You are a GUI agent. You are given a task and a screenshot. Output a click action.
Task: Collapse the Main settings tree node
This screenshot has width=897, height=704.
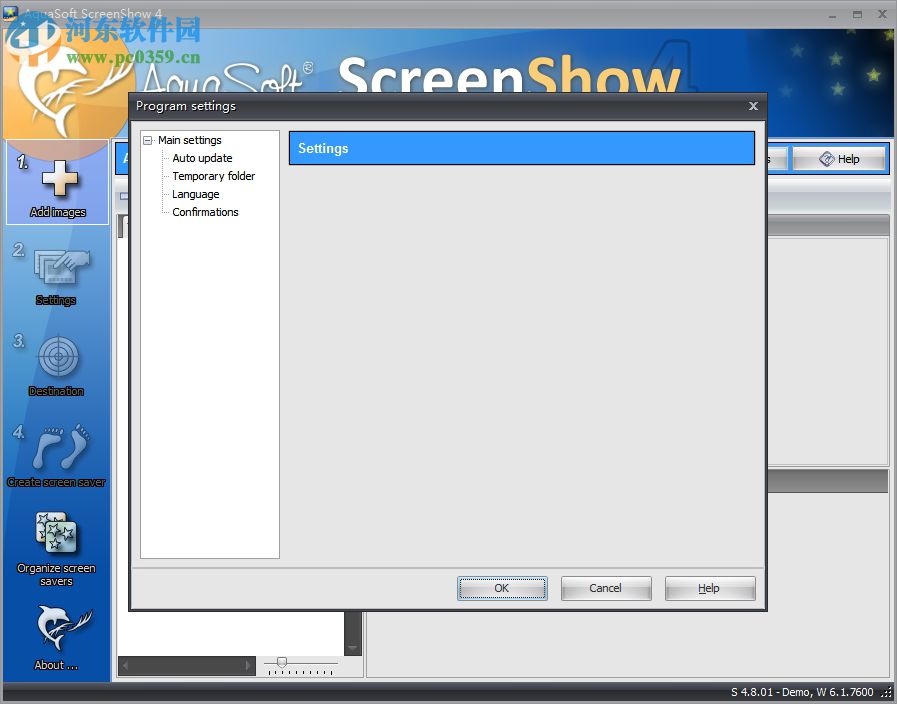[x=146, y=140]
